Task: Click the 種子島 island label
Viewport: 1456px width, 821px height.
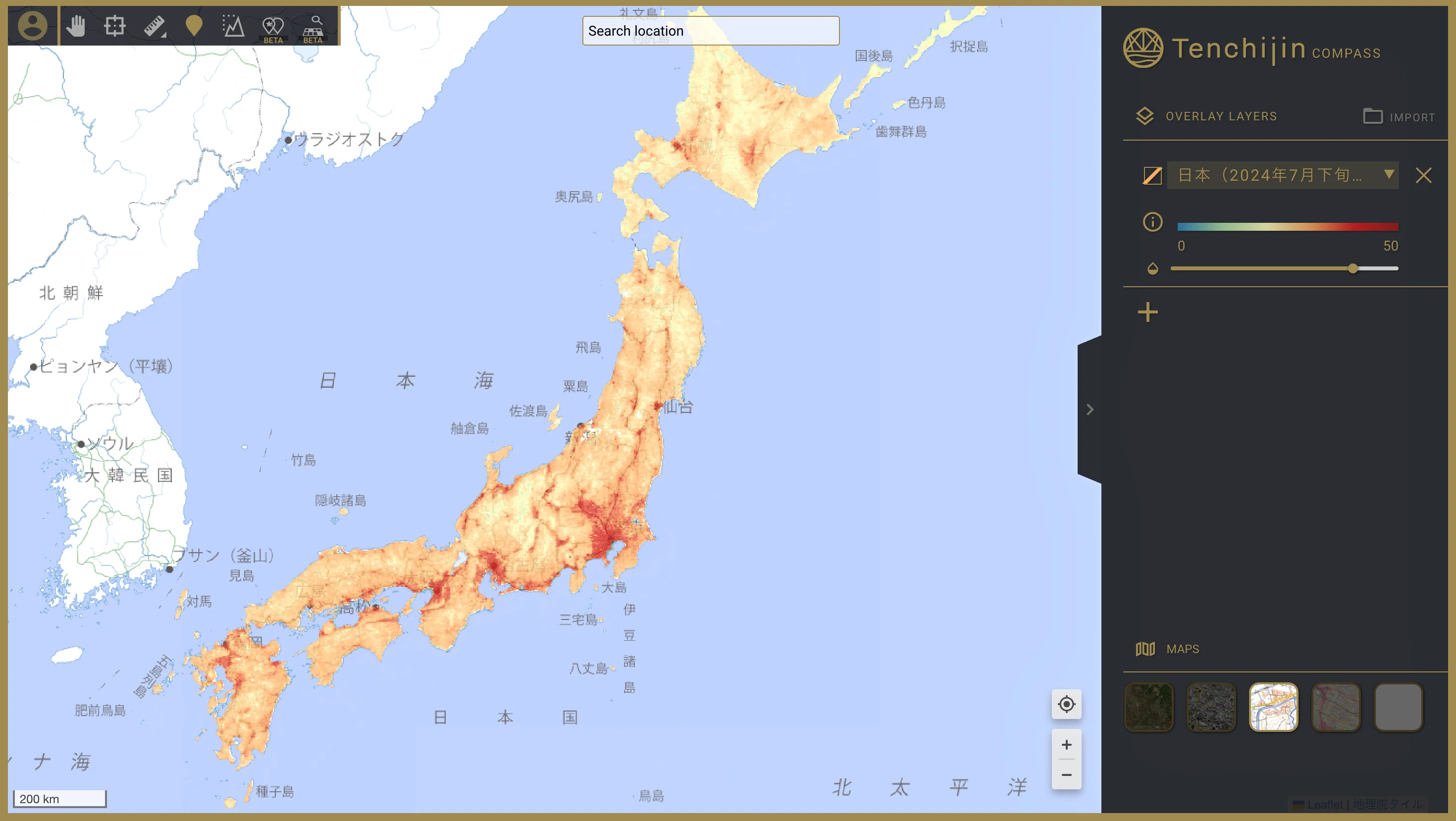Action: click(275, 791)
